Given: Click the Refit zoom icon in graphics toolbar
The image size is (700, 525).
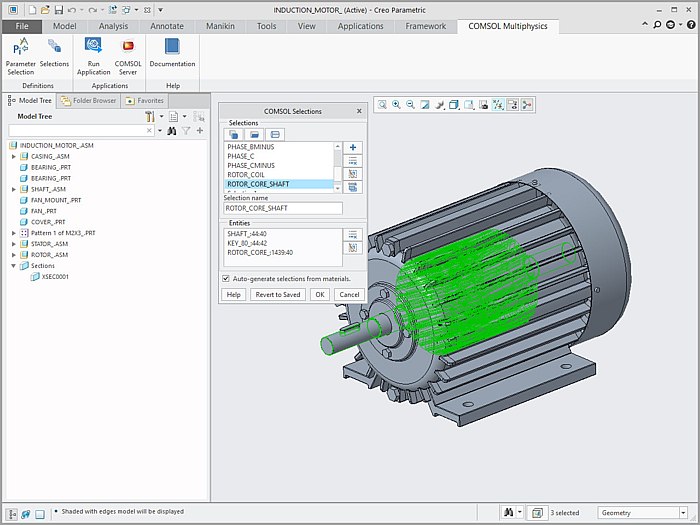Looking at the screenshot, I should (x=382, y=104).
